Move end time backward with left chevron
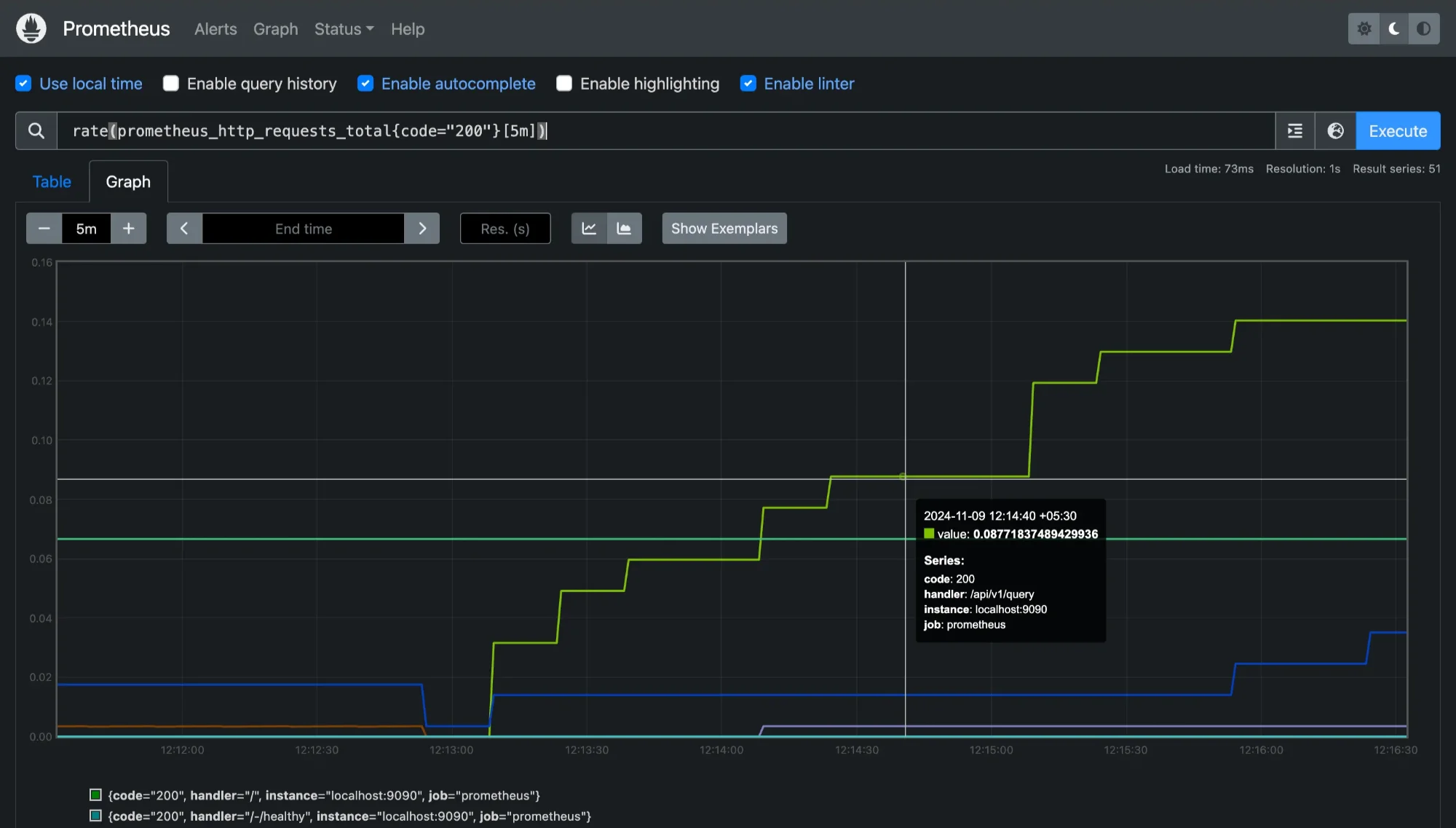This screenshot has width=1456, height=828. click(x=184, y=229)
